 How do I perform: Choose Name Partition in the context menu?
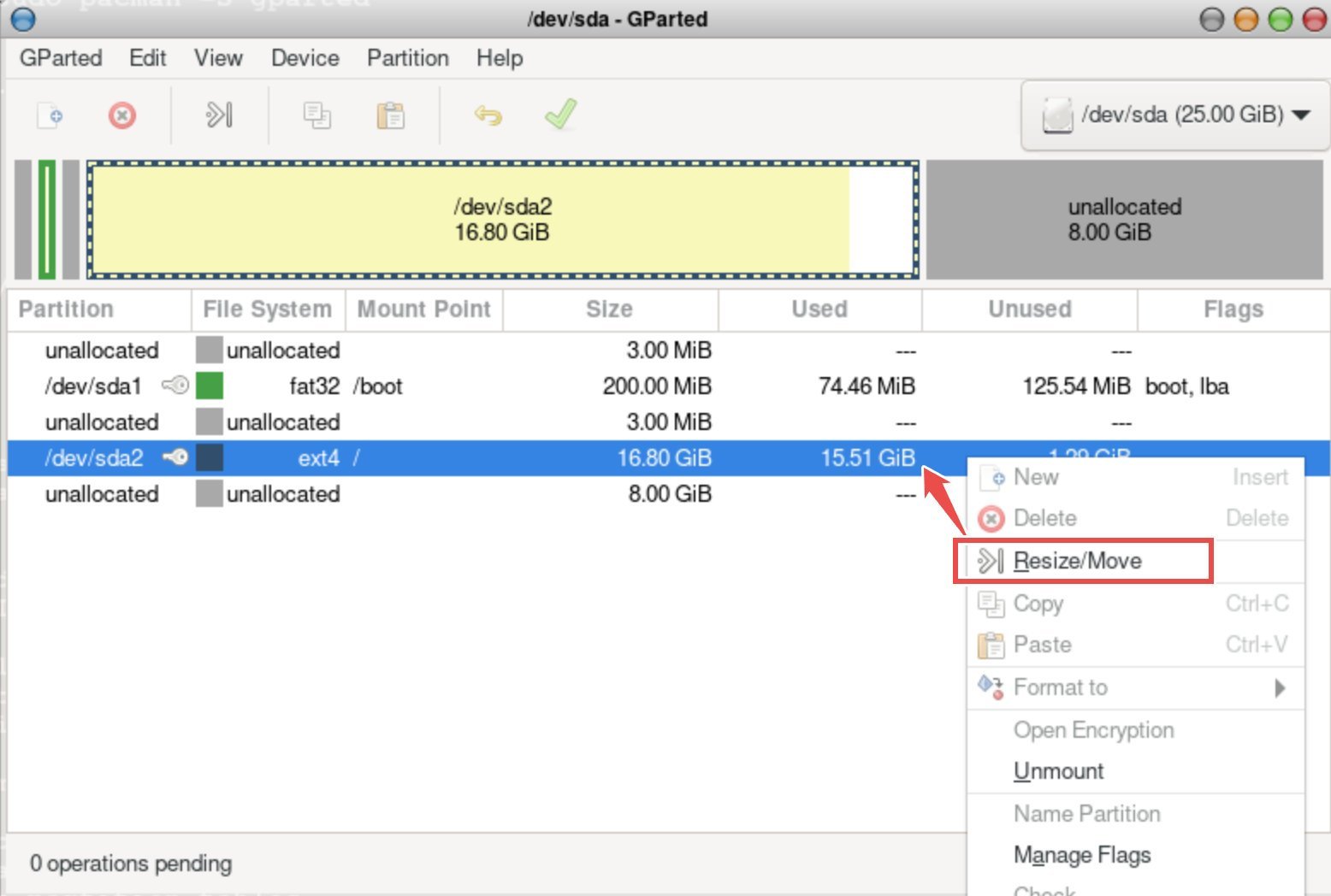(x=1135, y=814)
